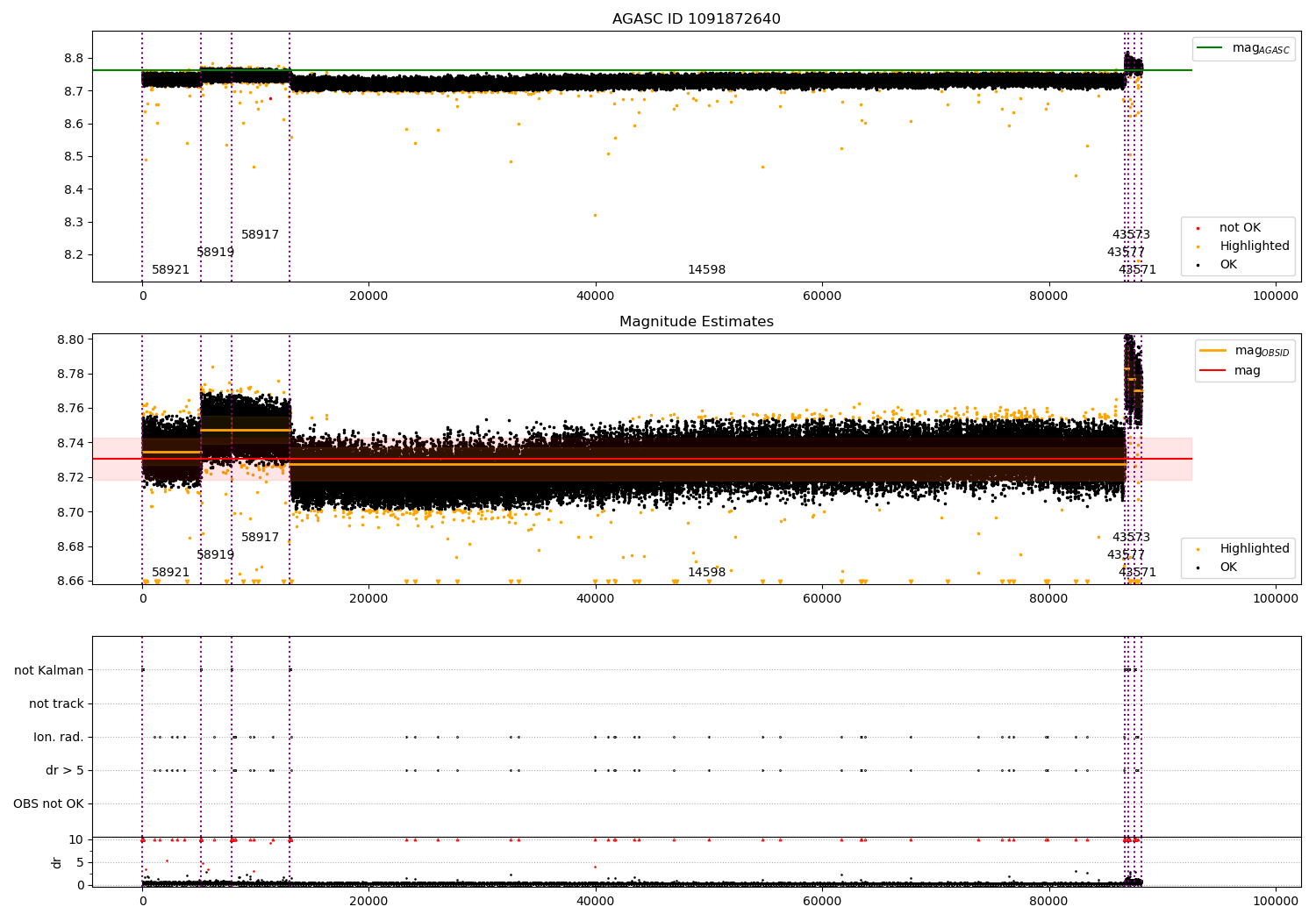Click y-tick '10' on the dr subplot
Viewport: 1316px width, 921px height.
[x=76, y=840]
